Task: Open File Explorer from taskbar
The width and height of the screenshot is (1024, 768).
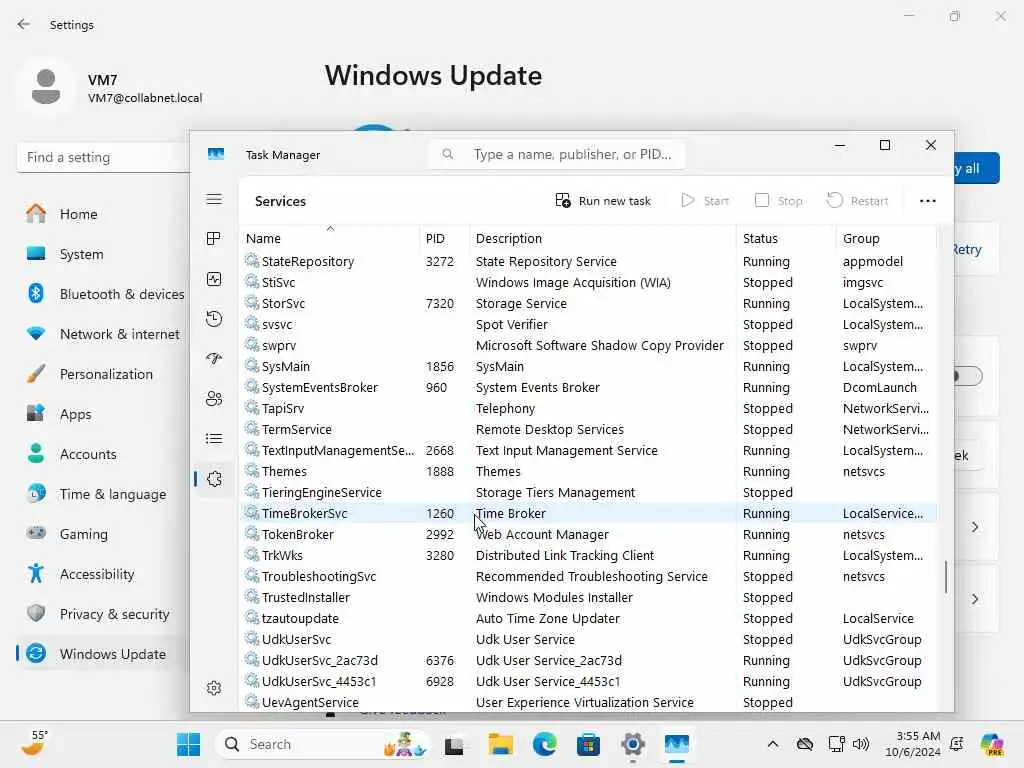Action: point(501,744)
